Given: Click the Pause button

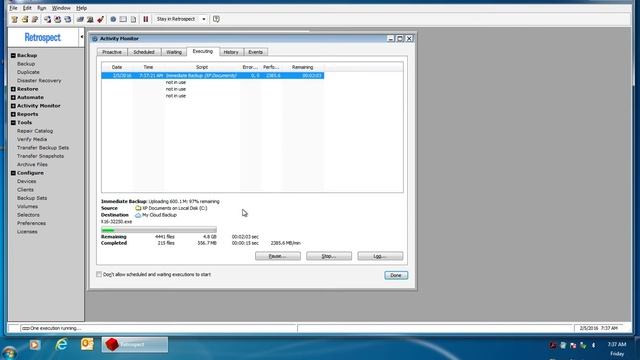Looking at the screenshot, I should tap(278, 256).
